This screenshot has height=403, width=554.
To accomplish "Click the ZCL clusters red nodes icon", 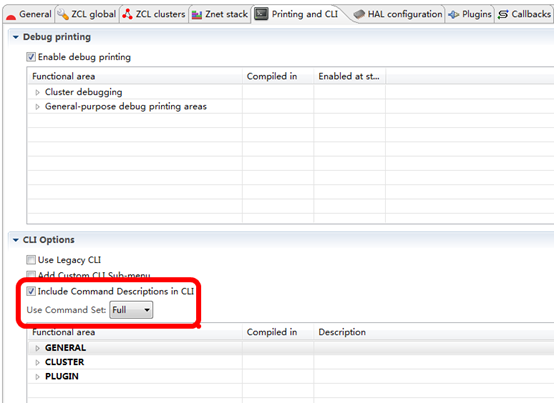I will point(127,14).
